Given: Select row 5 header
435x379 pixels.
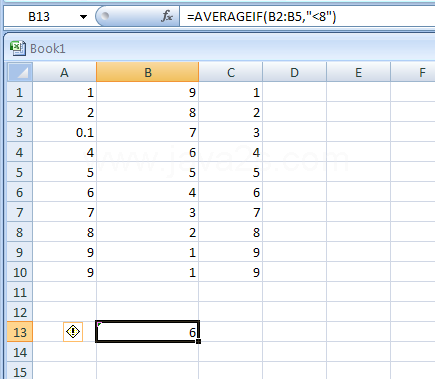Looking at the screenshot, I should coord(20,172).
